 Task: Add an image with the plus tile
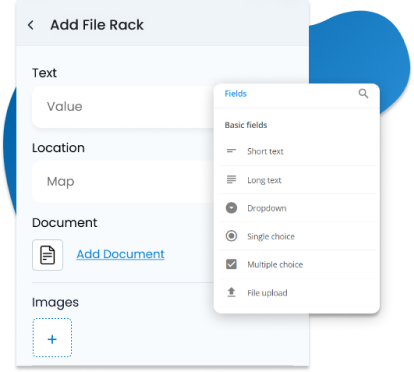pos(52,338)
